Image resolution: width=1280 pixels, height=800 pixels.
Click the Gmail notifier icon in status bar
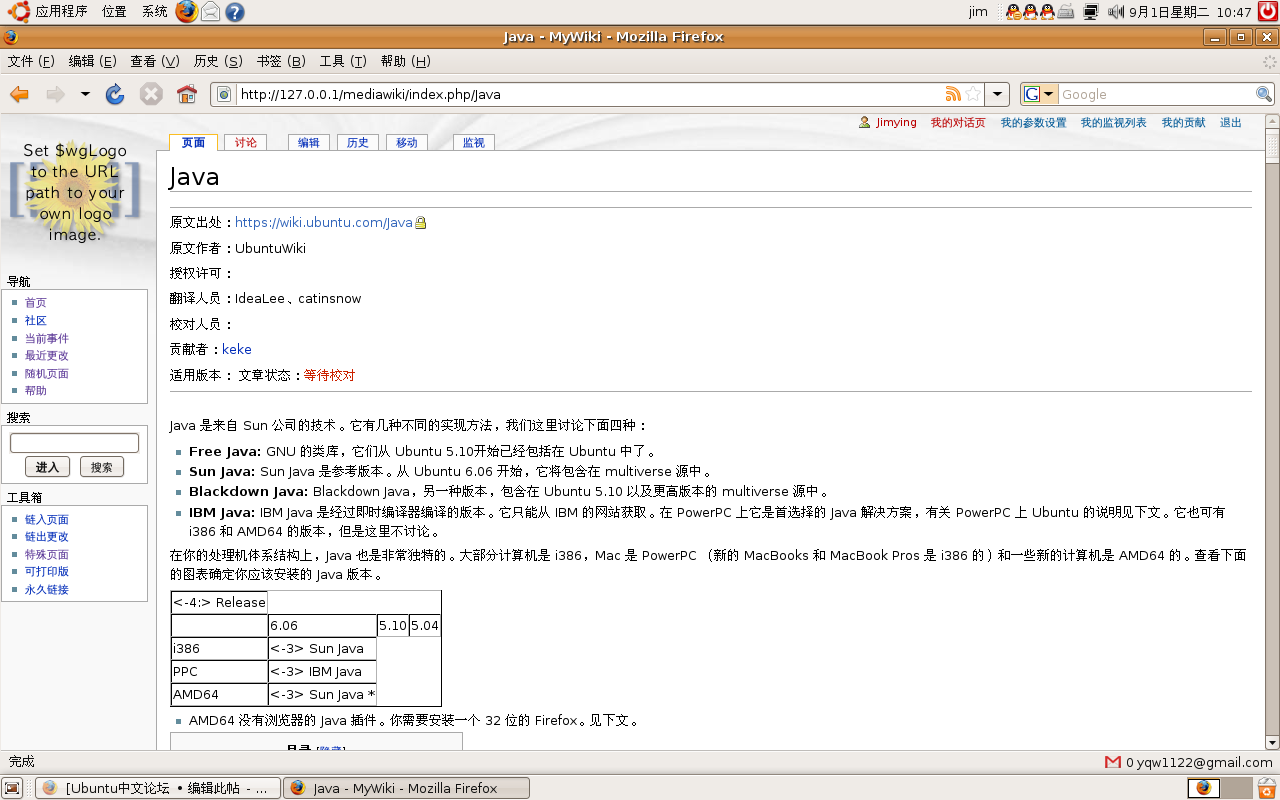(1113, 762)
